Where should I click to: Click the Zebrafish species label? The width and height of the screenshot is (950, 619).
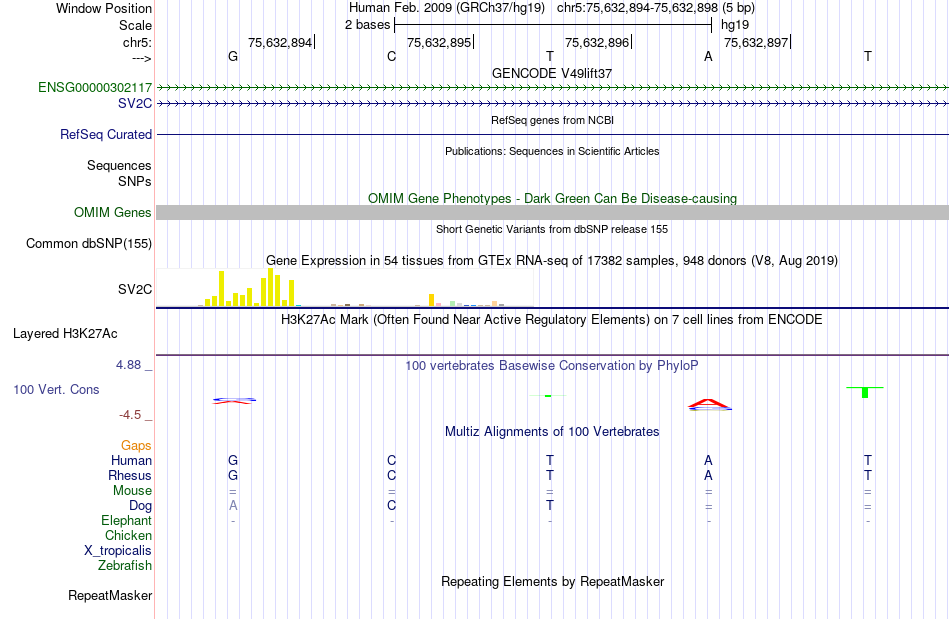pyautogui.click(x=125, y=566)
